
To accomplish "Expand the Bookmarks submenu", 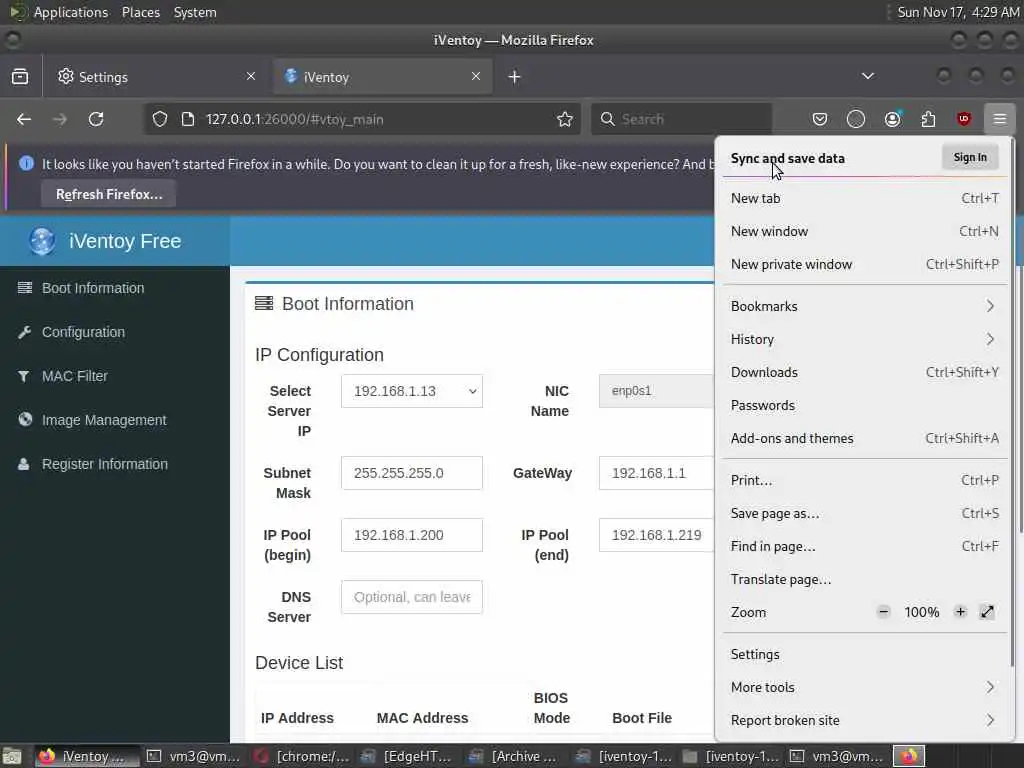I will click(x=865, y=306).
